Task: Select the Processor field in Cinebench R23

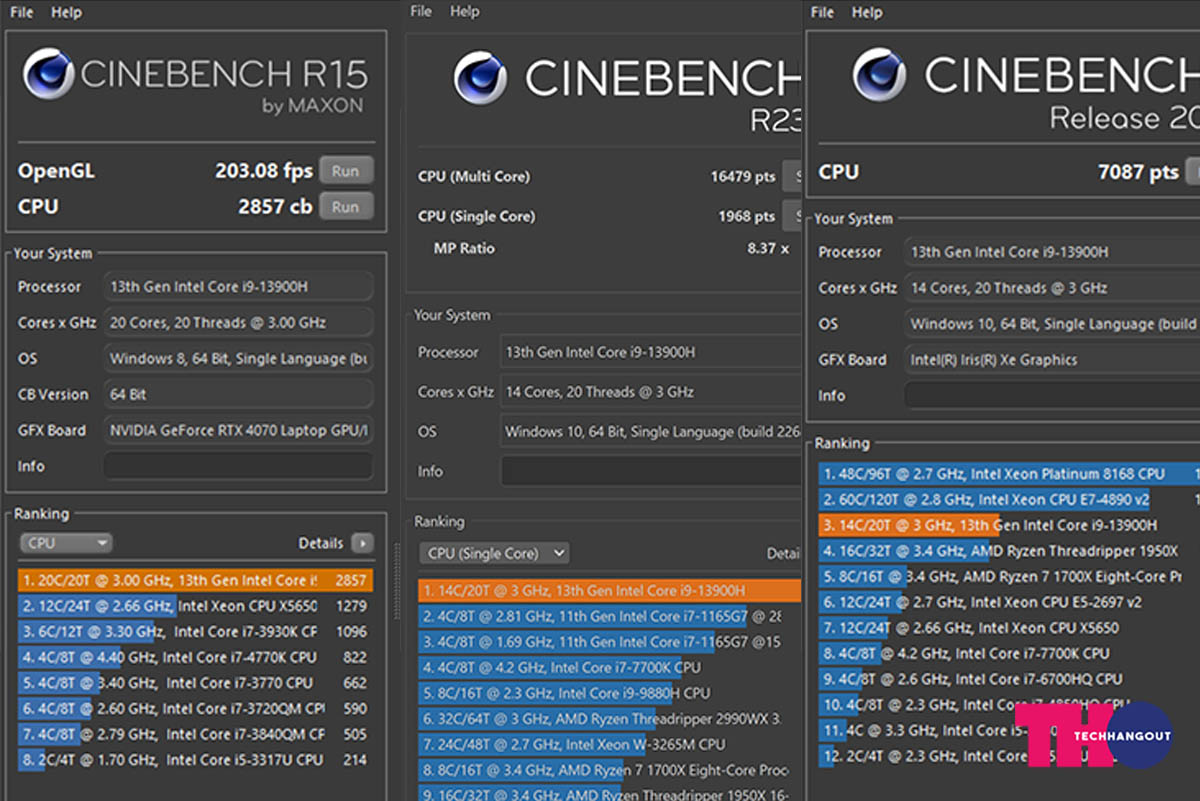Action: point(651,352)
